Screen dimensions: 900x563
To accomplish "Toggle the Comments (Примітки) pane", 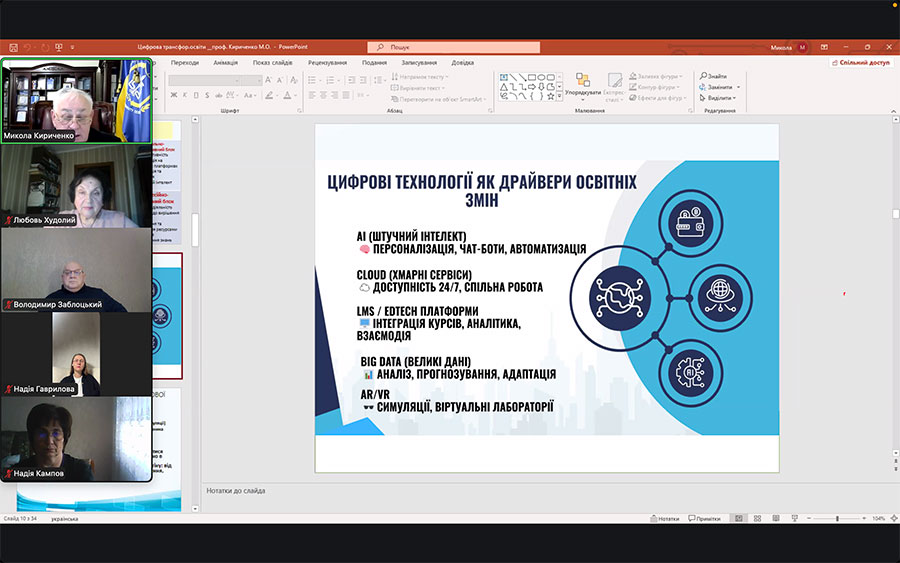I will point(704,518).
